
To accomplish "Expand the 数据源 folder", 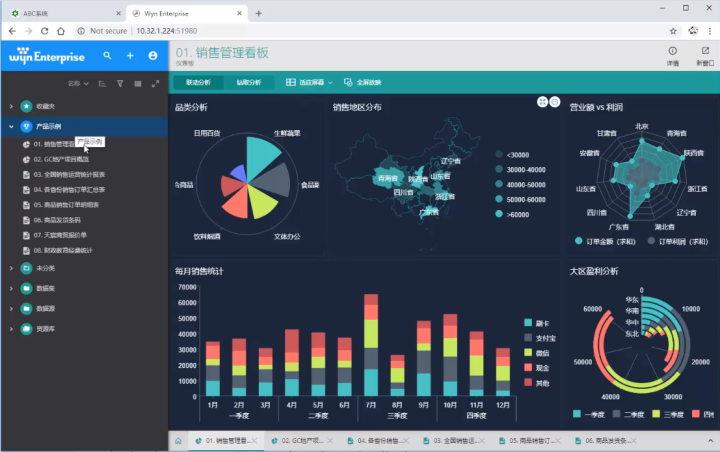I will click(11, 309).
